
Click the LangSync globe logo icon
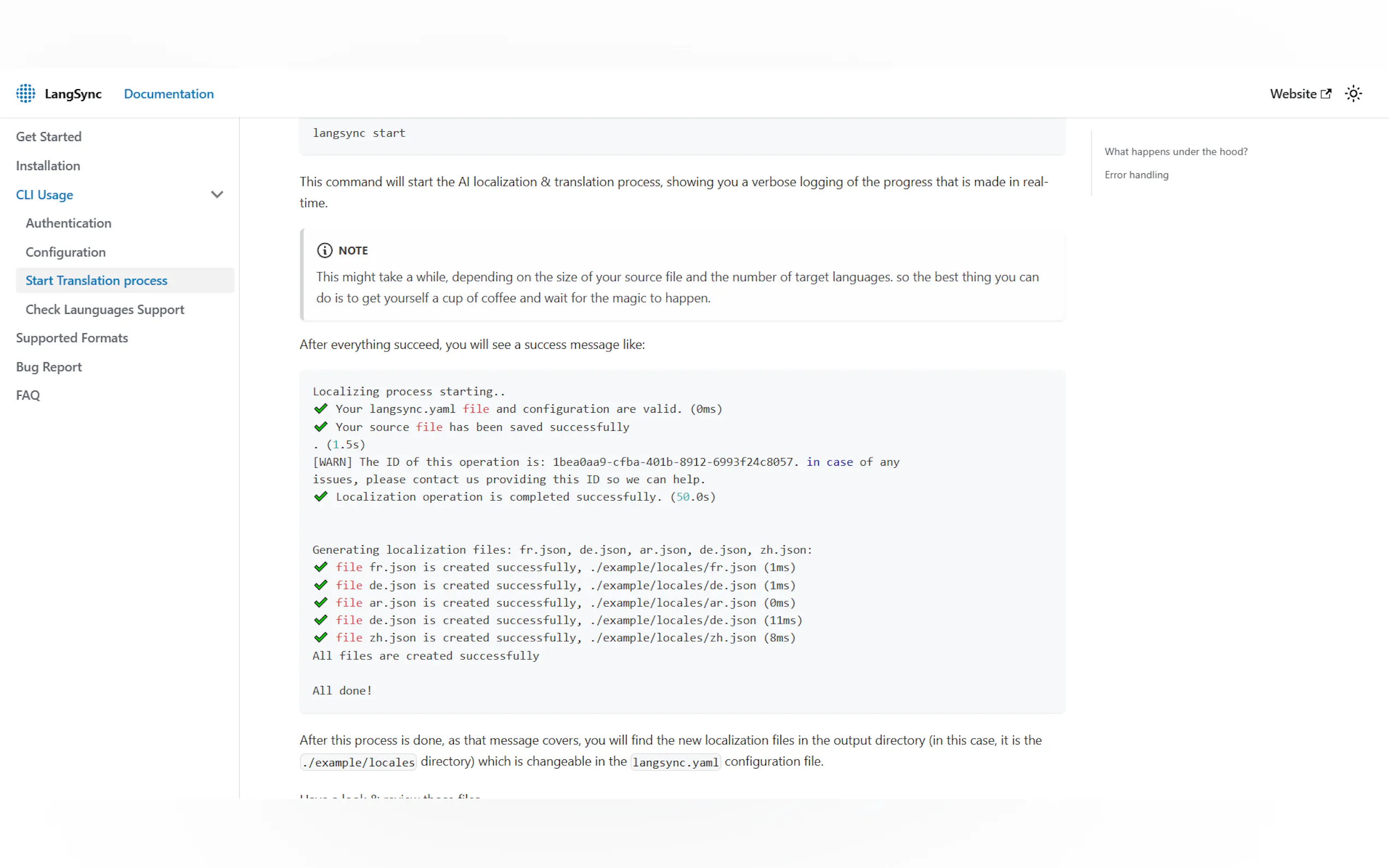(25, 93)
